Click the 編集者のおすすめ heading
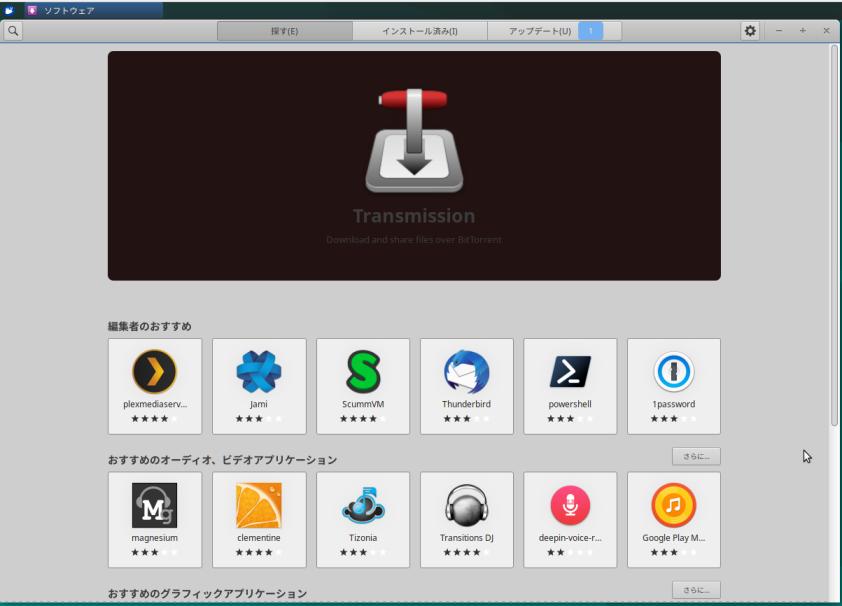The height and width of the screenshot is (606, 842). coord(150,326)
